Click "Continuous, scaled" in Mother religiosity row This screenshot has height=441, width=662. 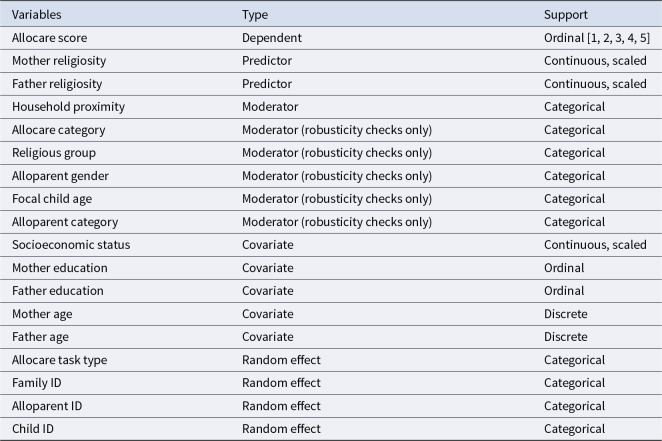click(595, 61)
